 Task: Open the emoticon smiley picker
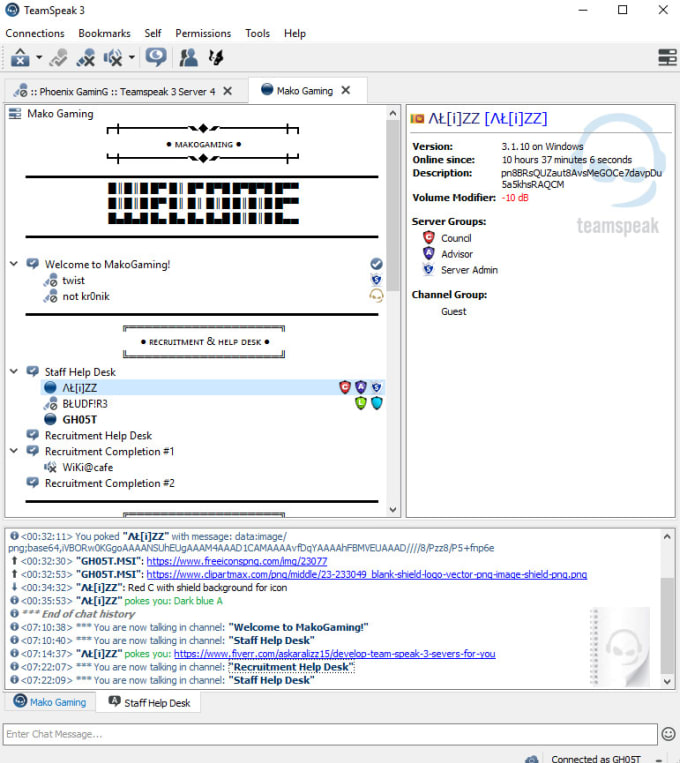pos(668,733)
